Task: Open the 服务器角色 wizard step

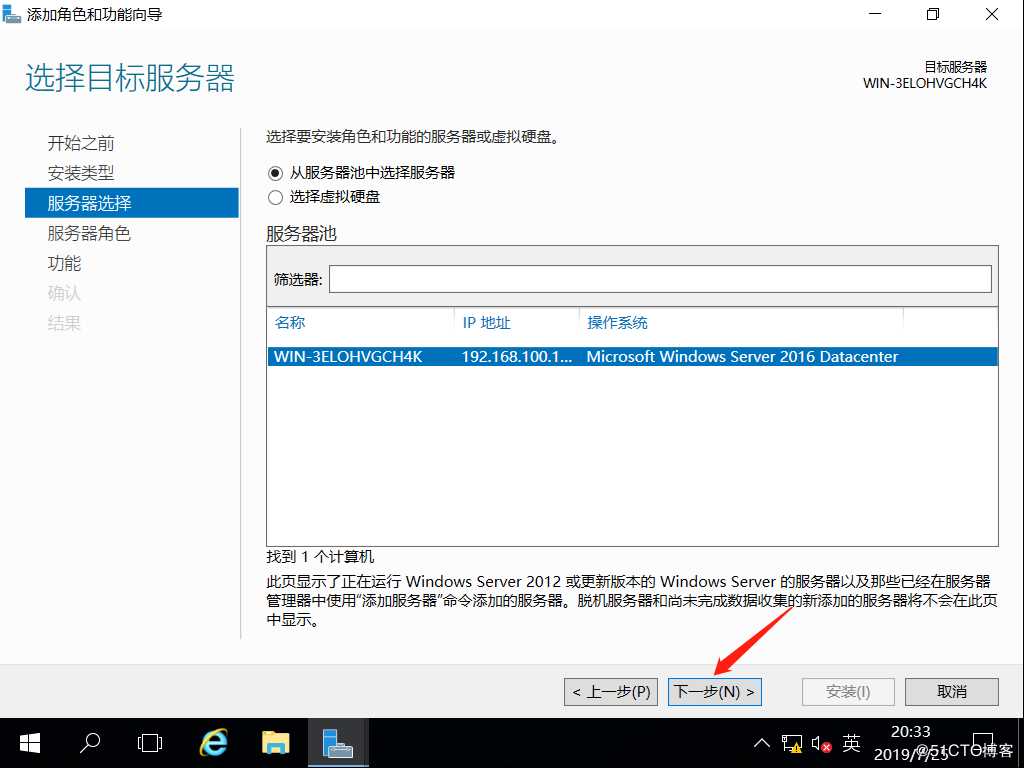Action: 89,233
